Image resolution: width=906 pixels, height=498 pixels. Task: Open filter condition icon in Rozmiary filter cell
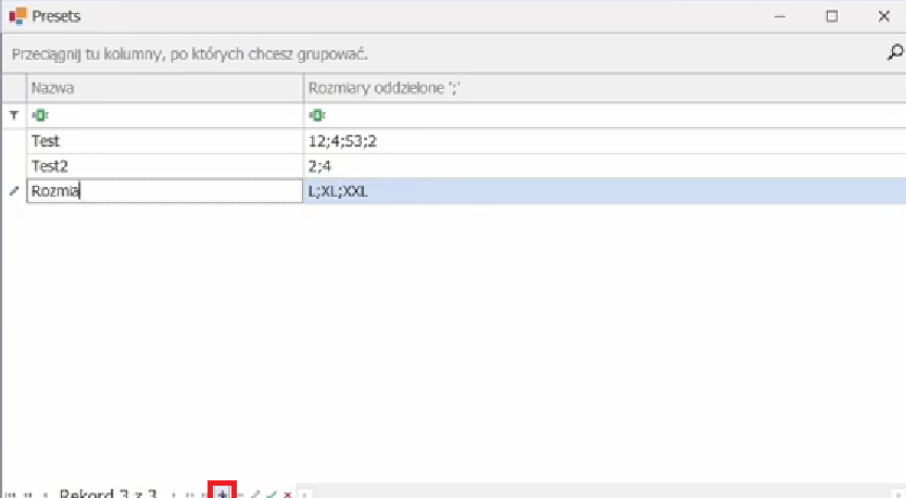click(315, 116)
